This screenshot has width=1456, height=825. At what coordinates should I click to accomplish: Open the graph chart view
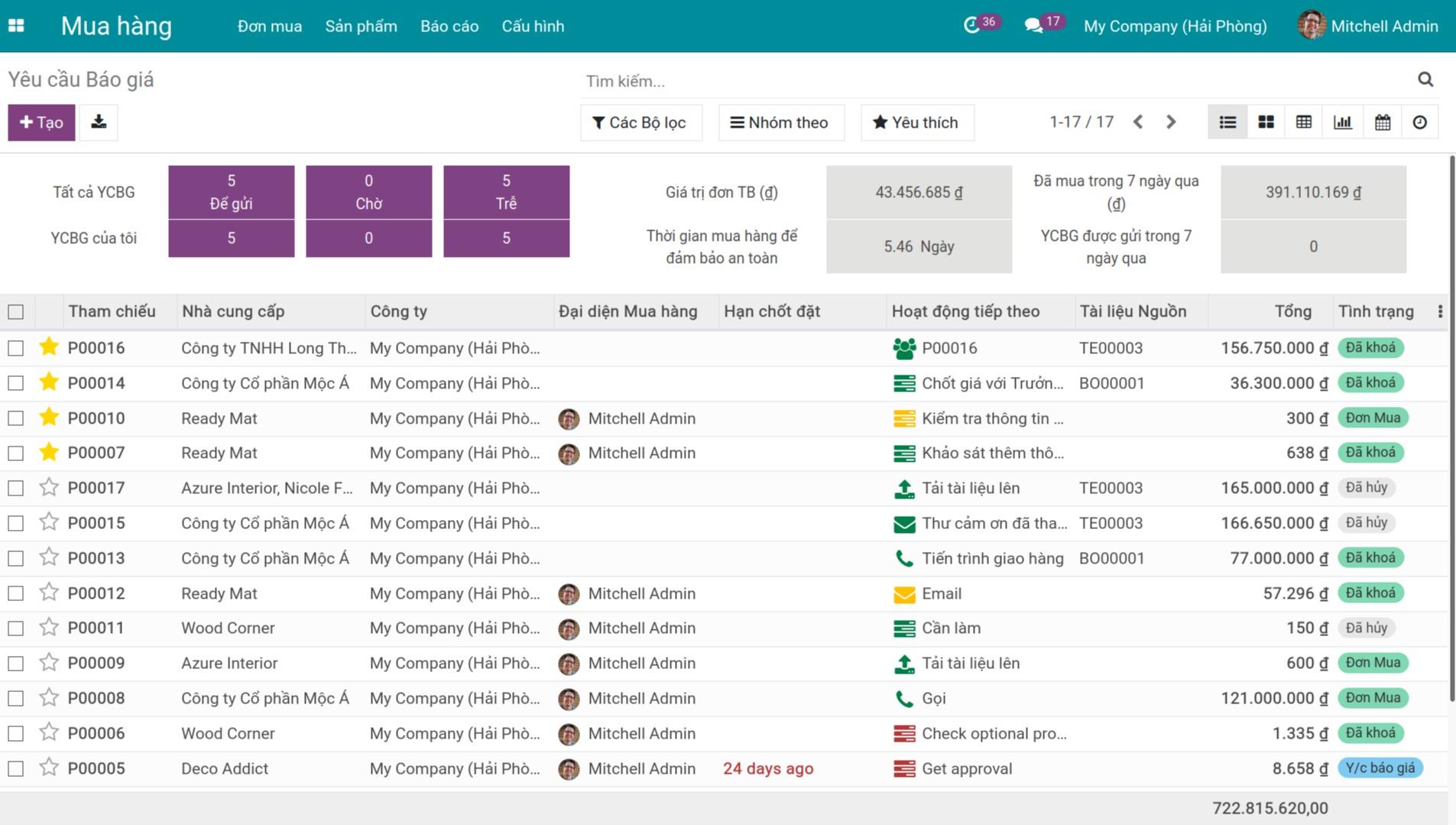[x=1343, y=122]
